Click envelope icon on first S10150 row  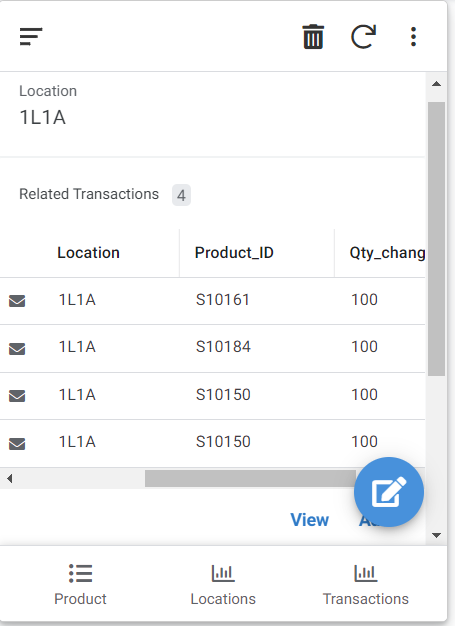[17, 396]
